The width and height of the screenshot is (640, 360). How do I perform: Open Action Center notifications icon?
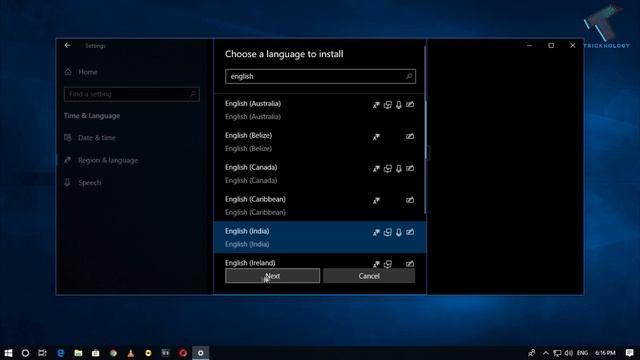tap(629, 353)
